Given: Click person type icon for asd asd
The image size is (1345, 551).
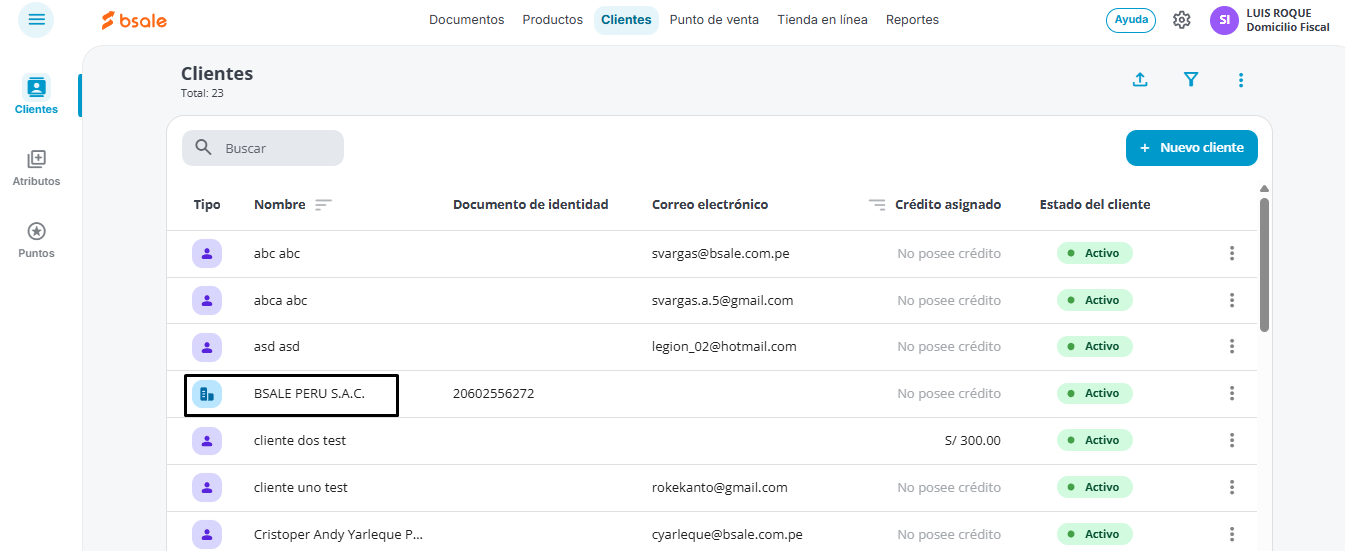Looking at the screenshot, I should tap(207, 347).
